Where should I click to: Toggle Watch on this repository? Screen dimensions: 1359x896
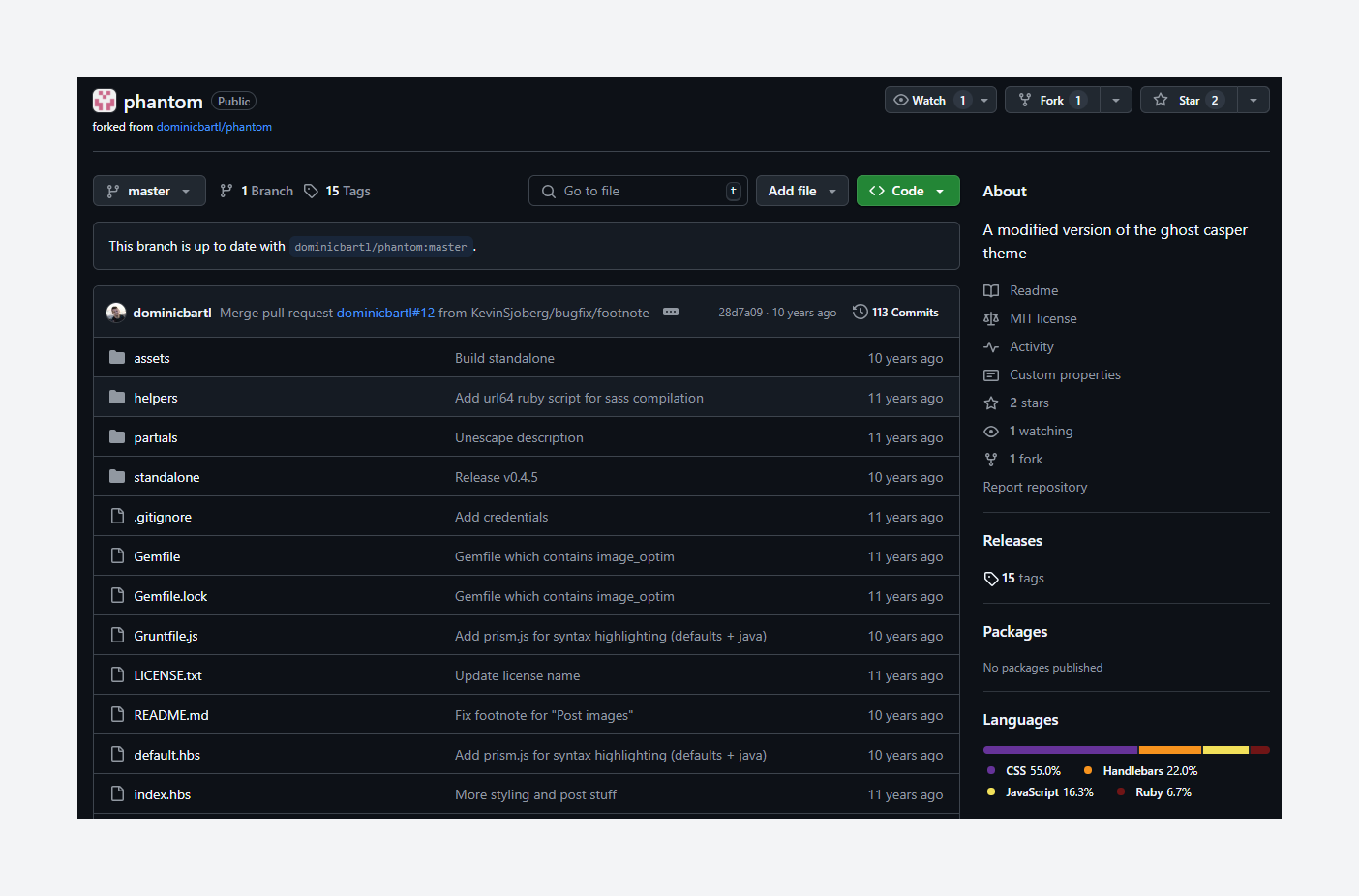tap(929, 100)
